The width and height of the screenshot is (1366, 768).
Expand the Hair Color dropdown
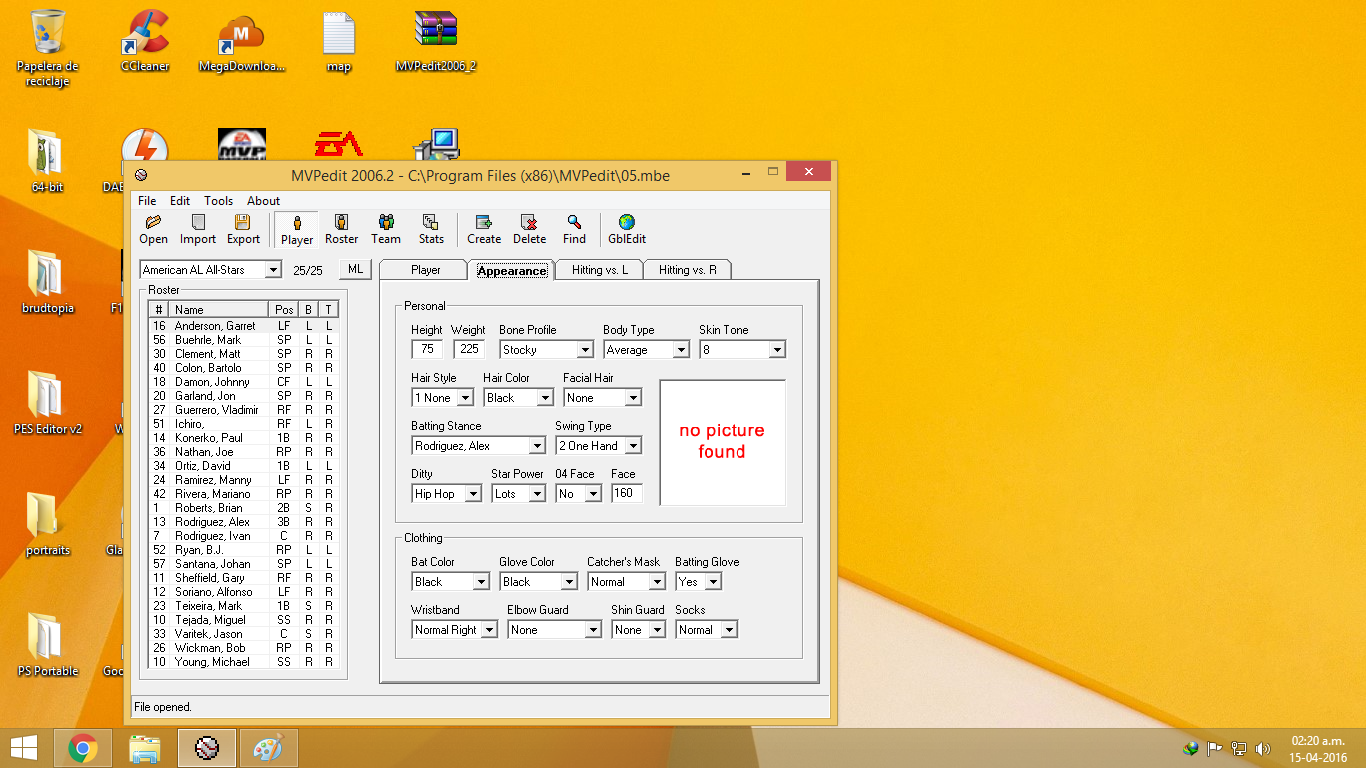(545, 398)
